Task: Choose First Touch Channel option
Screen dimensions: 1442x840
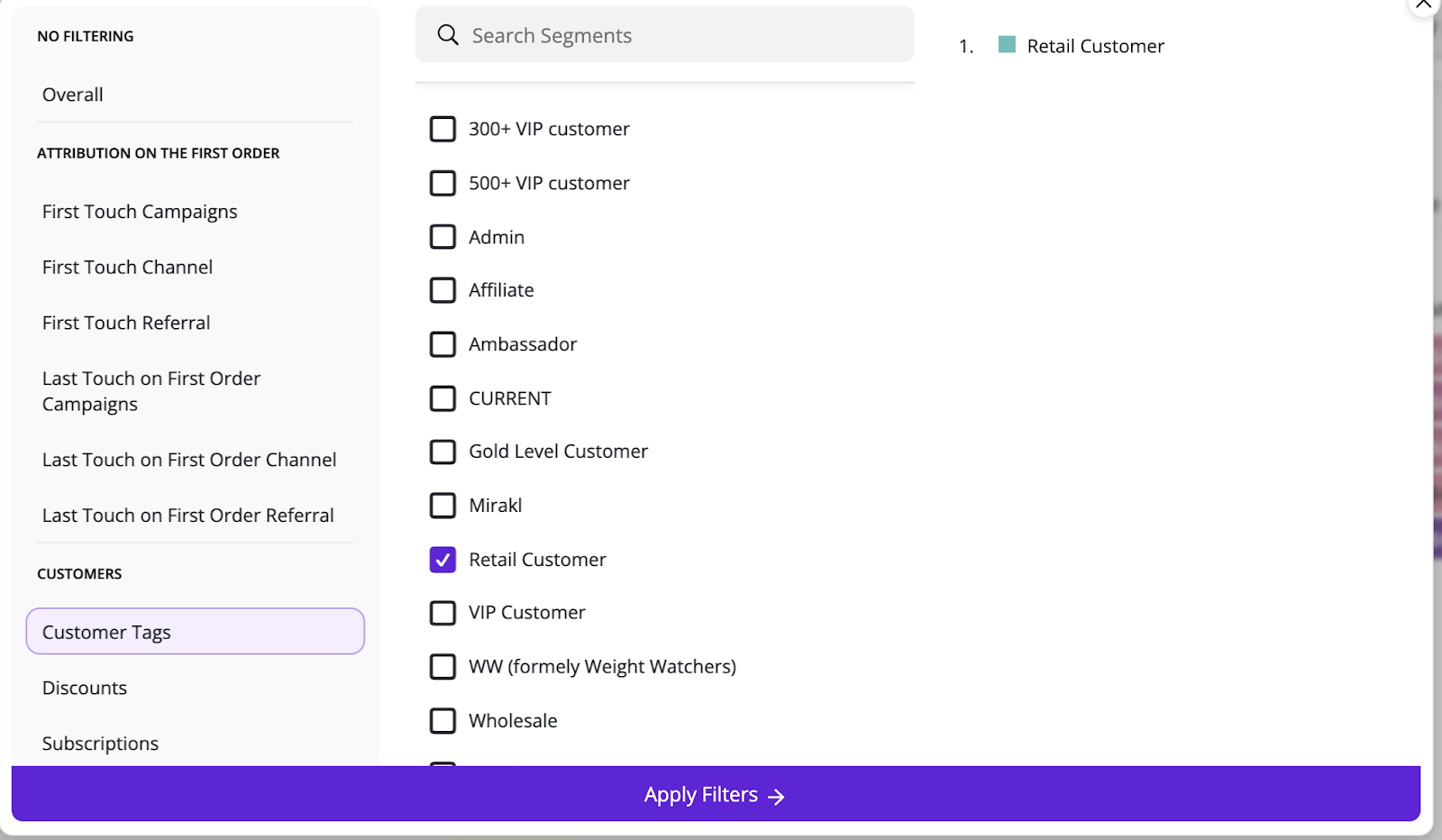Action: [127, 268]
